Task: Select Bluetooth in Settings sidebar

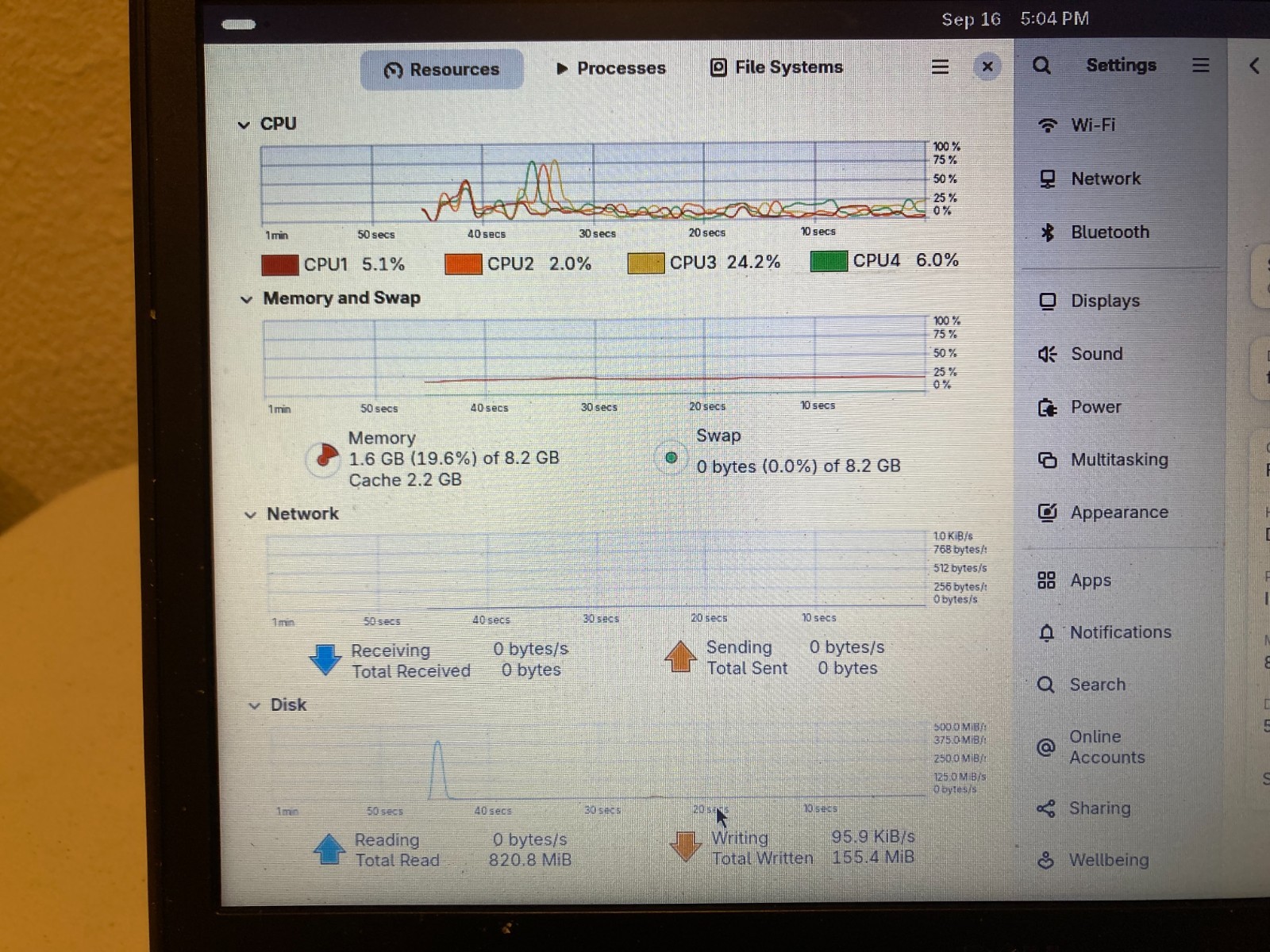Action: (x=1120, y=232)
